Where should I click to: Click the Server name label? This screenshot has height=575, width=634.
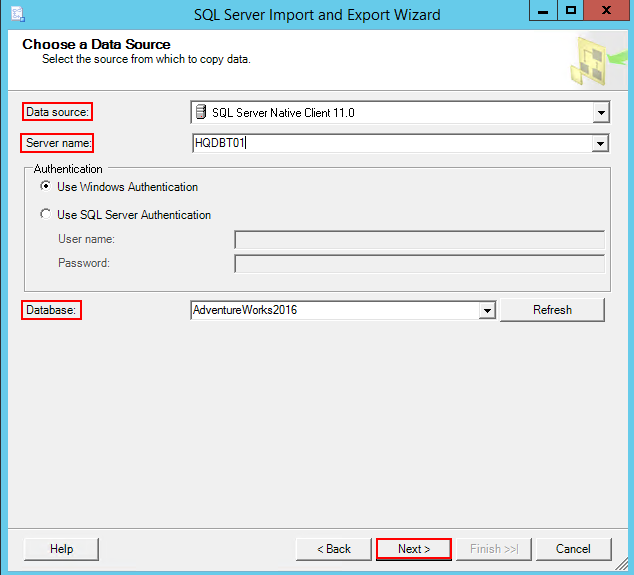59,143
